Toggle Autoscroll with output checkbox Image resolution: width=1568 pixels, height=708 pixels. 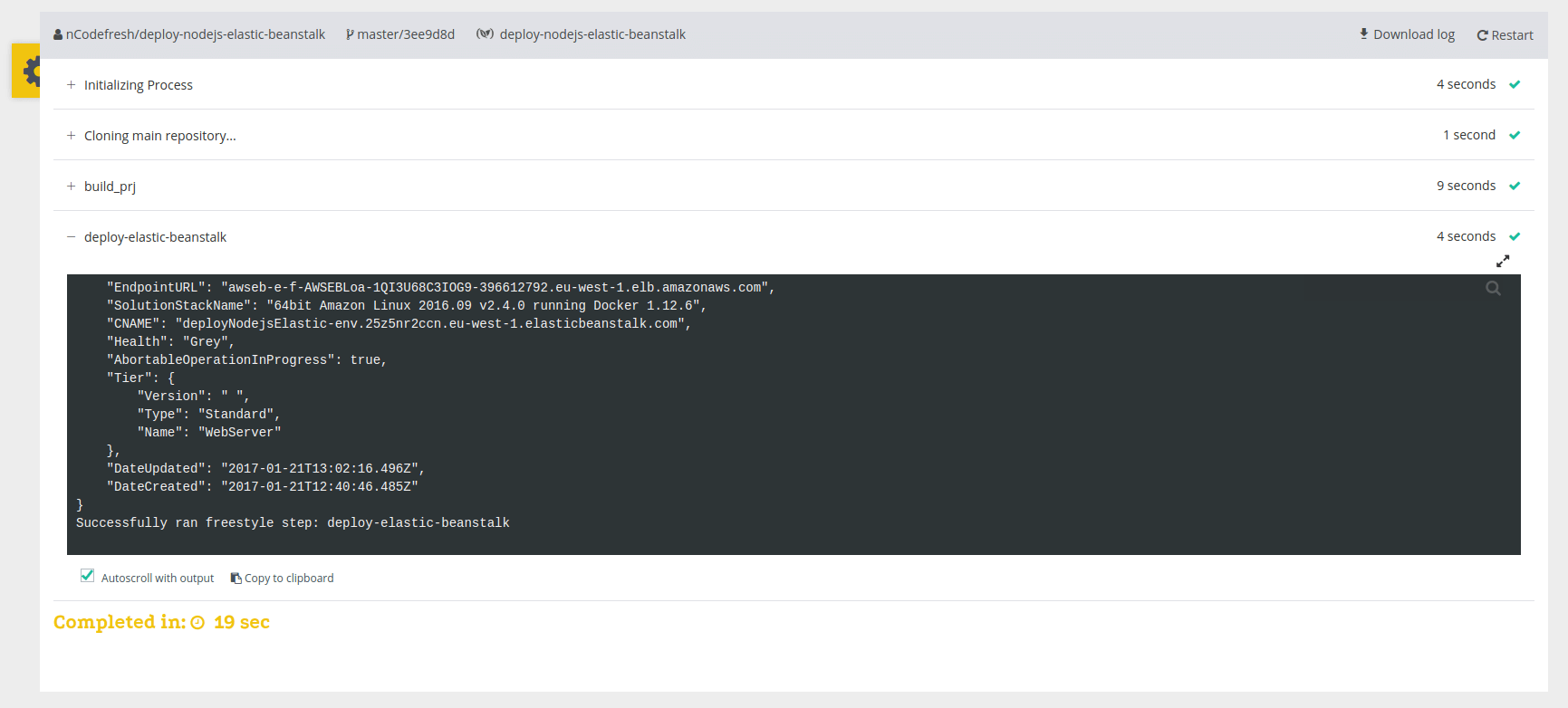[88, 576]
